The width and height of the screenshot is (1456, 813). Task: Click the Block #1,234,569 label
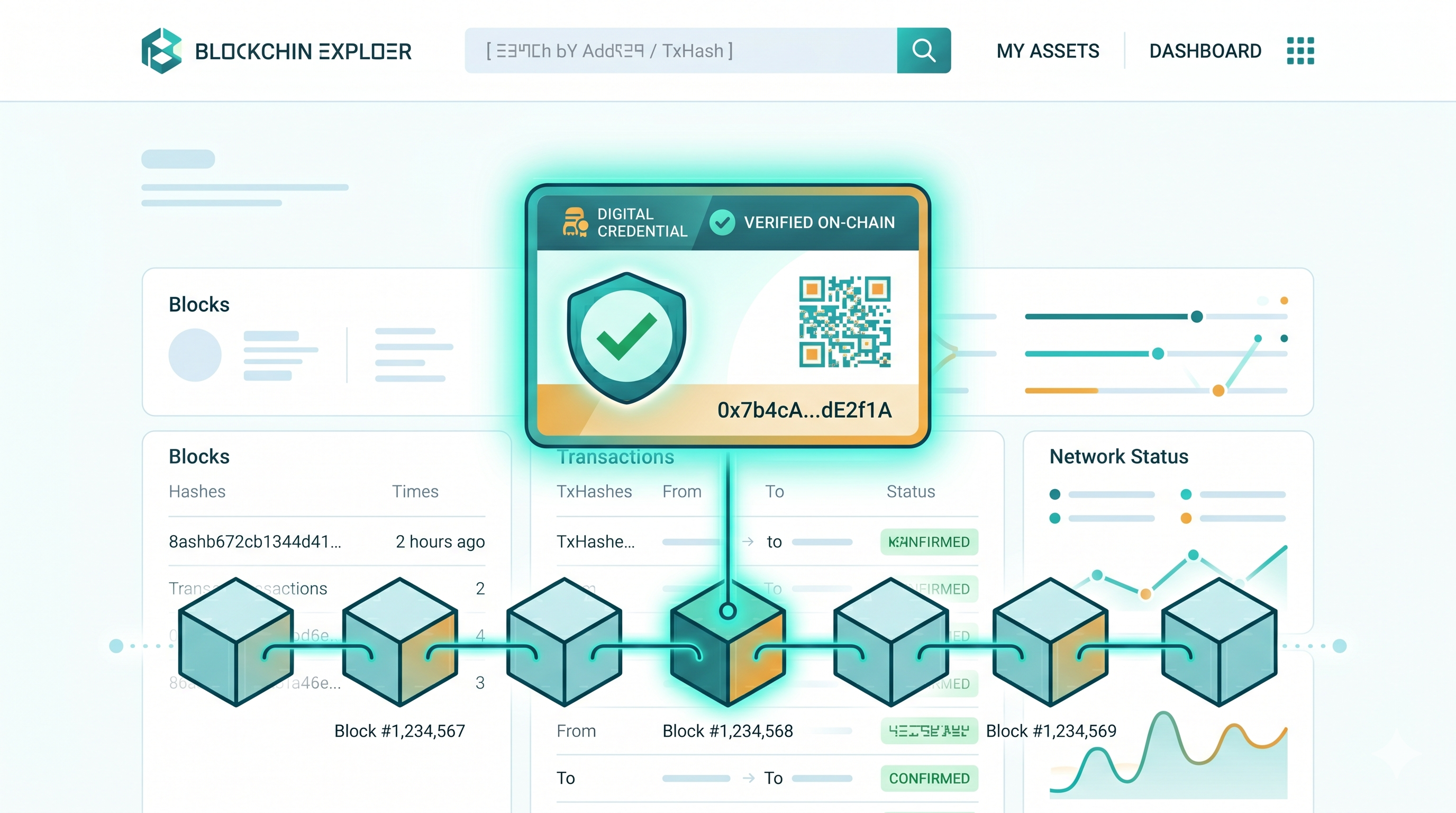point(1051,730)
